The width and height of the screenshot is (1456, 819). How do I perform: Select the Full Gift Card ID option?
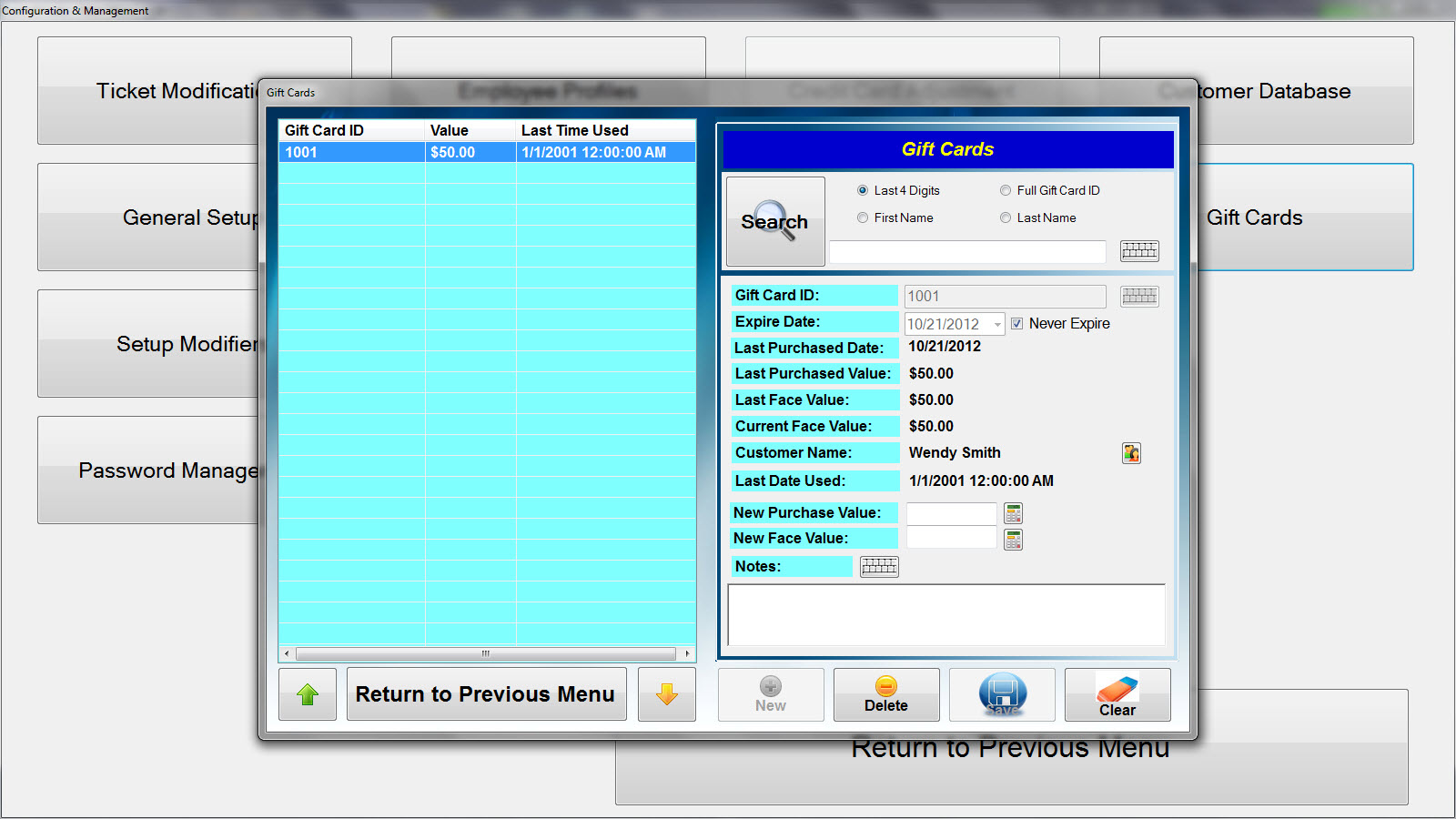pos(1006,190)
